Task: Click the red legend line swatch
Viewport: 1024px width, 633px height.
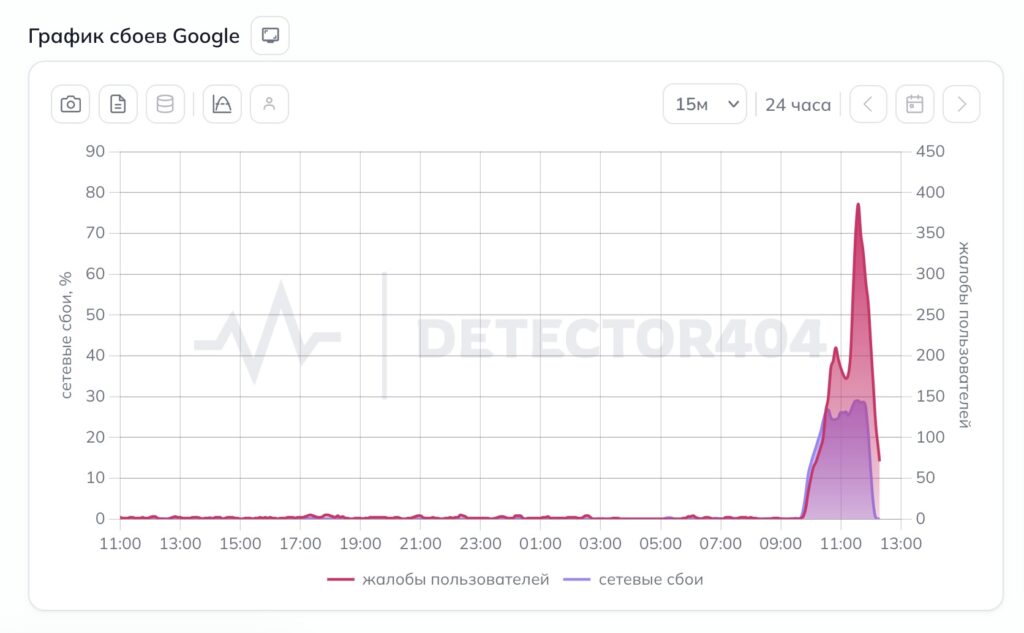Action: [340, 579]
